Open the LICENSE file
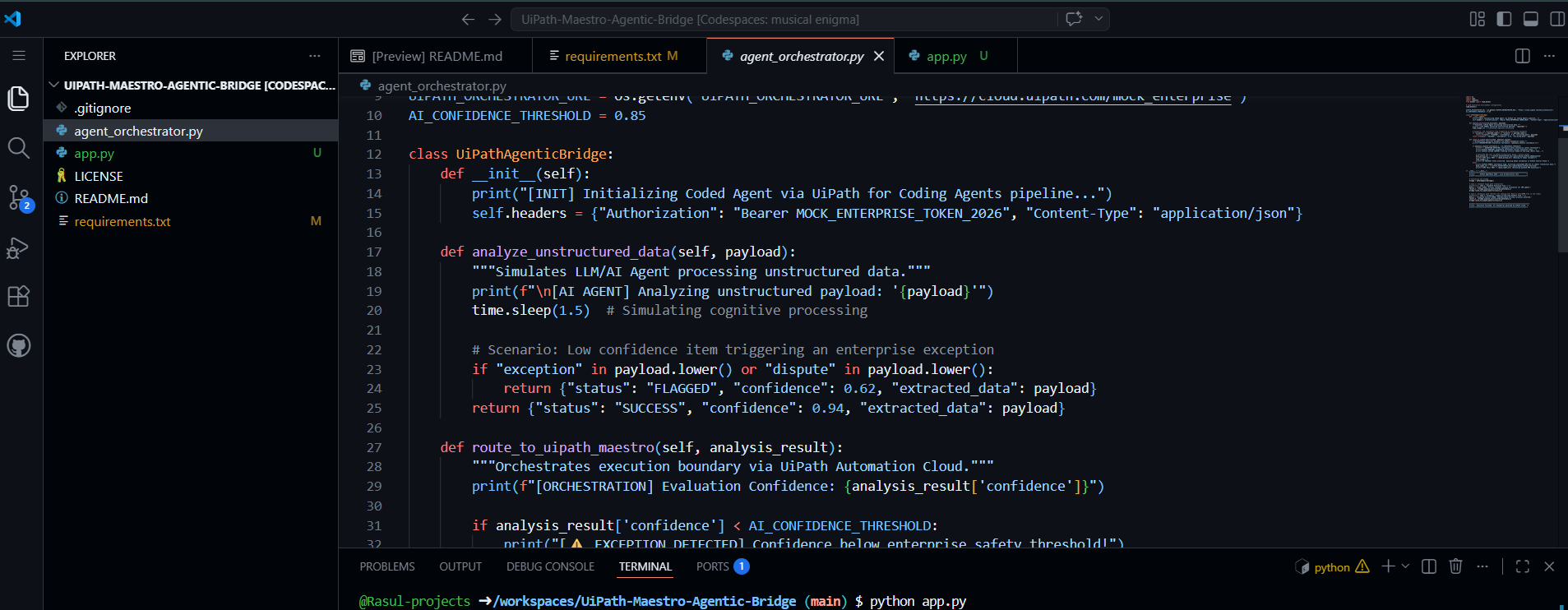 click(192, 176)
